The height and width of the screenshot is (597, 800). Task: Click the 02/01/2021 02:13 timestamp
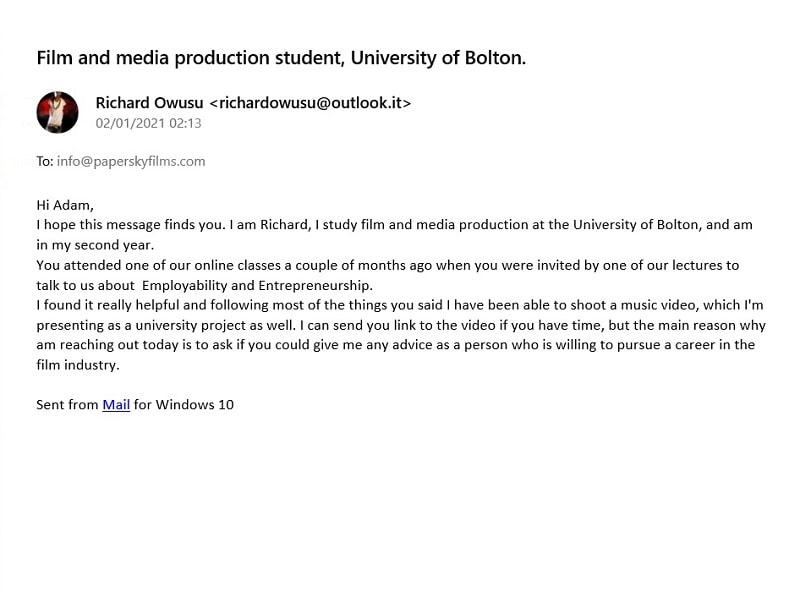coord(148,123)
